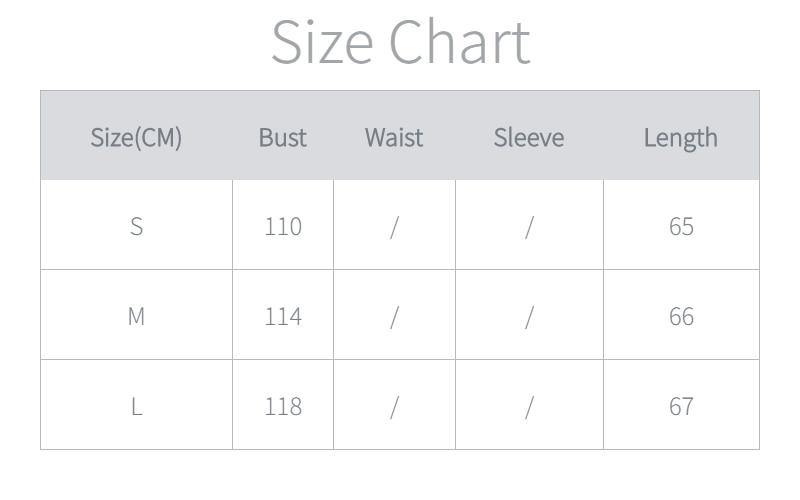
Task: Click the waist cell for size S
Action: [394, 226]
